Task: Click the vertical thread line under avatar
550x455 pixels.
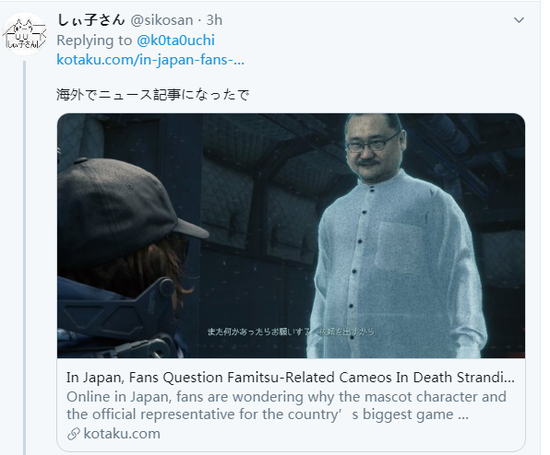Action: point(25,258)
